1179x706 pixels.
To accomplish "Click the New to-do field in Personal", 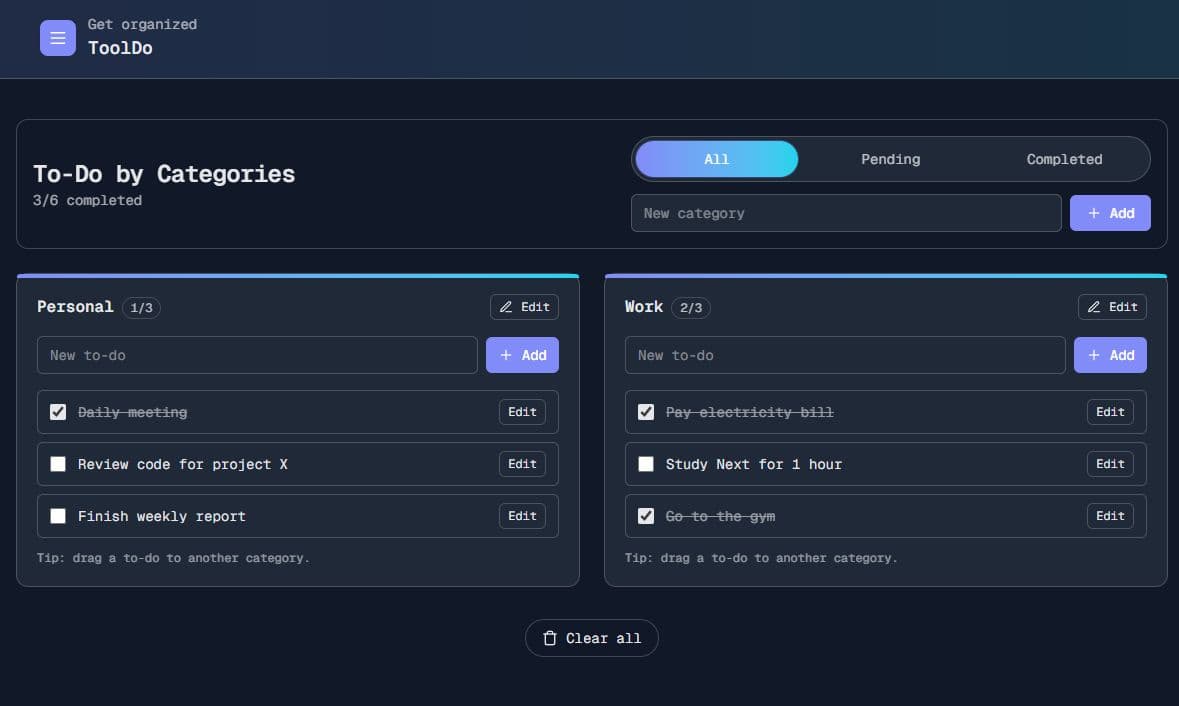I will click(257, 355).
